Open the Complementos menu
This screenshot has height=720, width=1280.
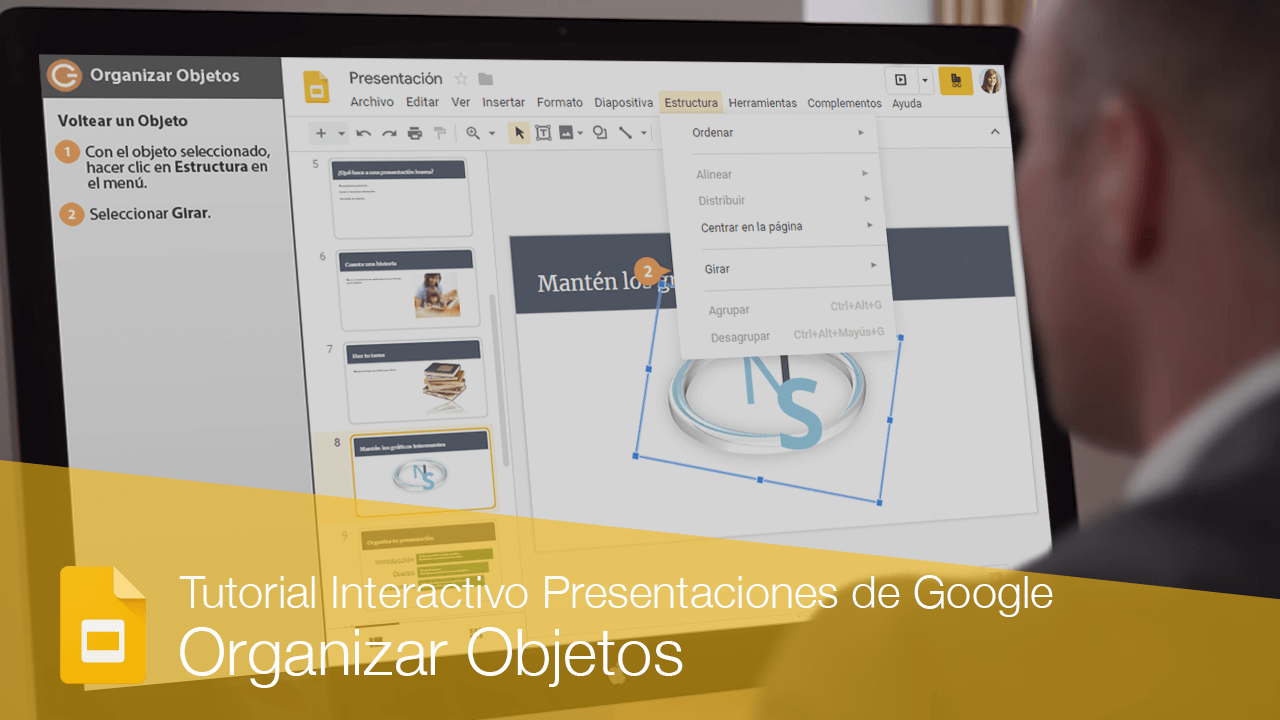pos(845,103)
